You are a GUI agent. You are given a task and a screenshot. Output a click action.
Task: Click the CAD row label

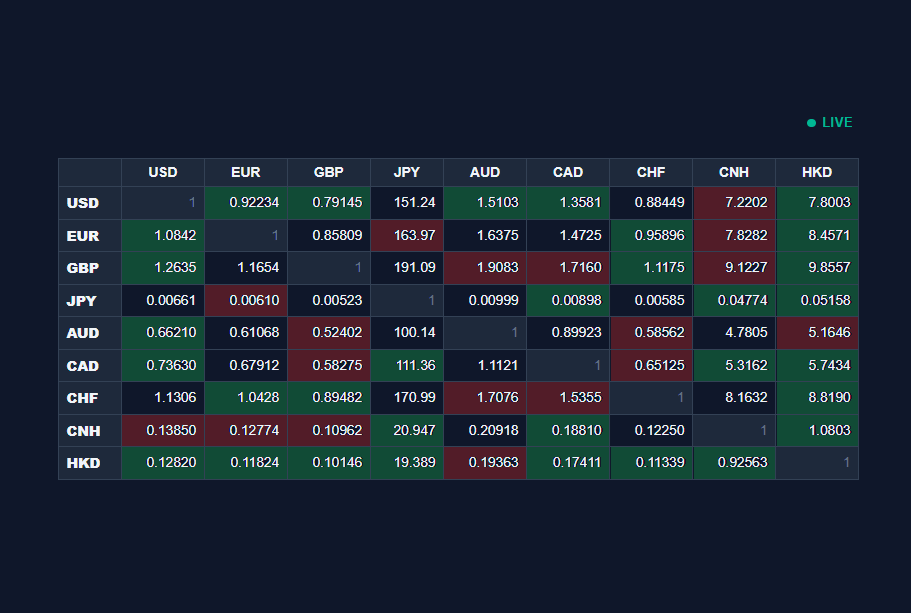(90, 365)
